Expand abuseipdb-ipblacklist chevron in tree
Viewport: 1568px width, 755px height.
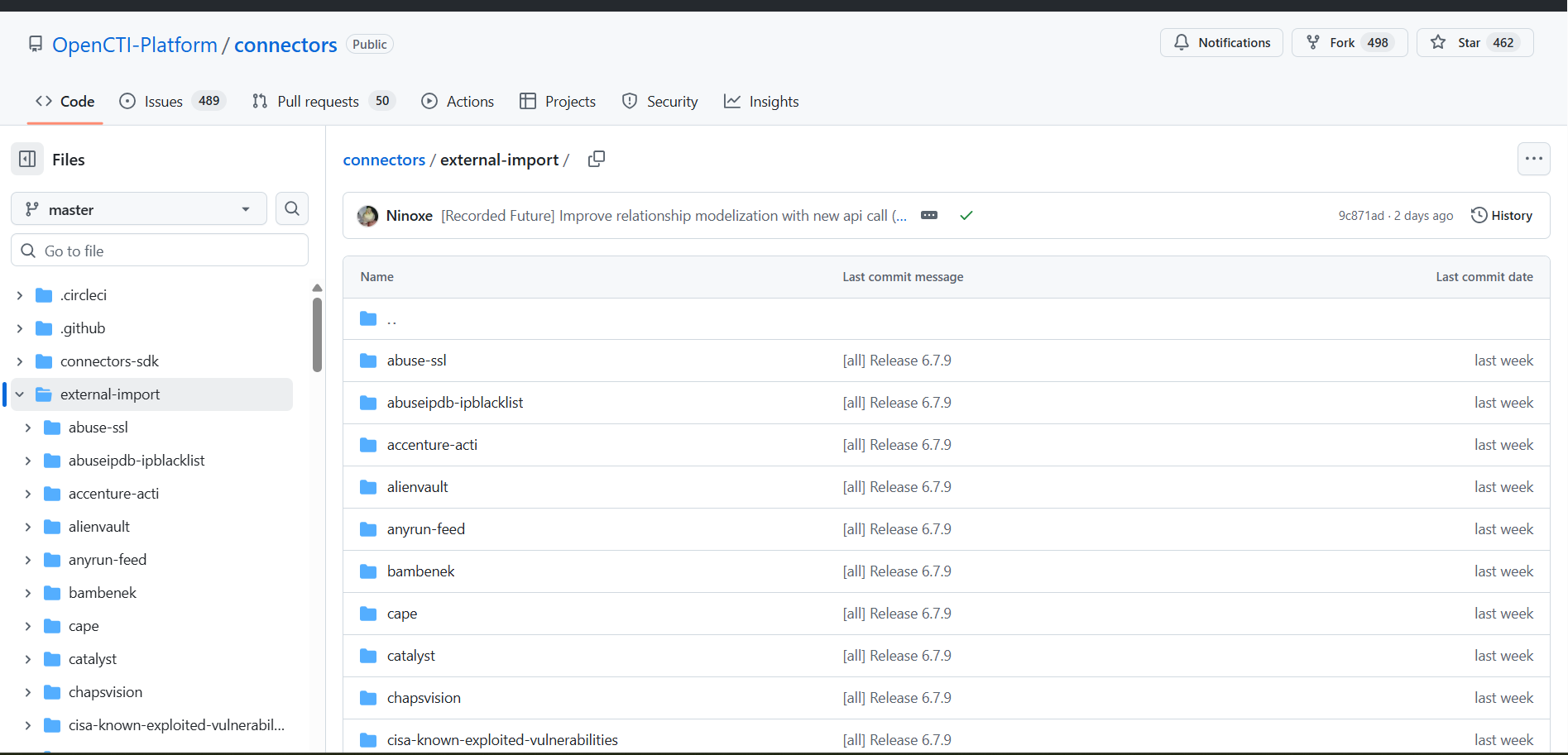pos(28,461)
